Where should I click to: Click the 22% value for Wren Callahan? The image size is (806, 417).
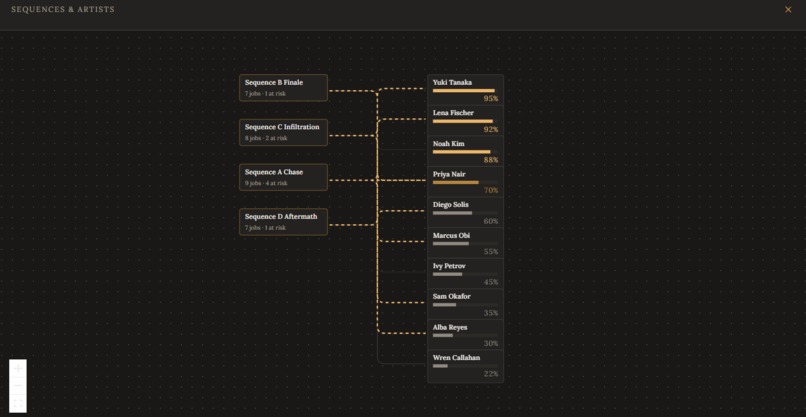490,374
